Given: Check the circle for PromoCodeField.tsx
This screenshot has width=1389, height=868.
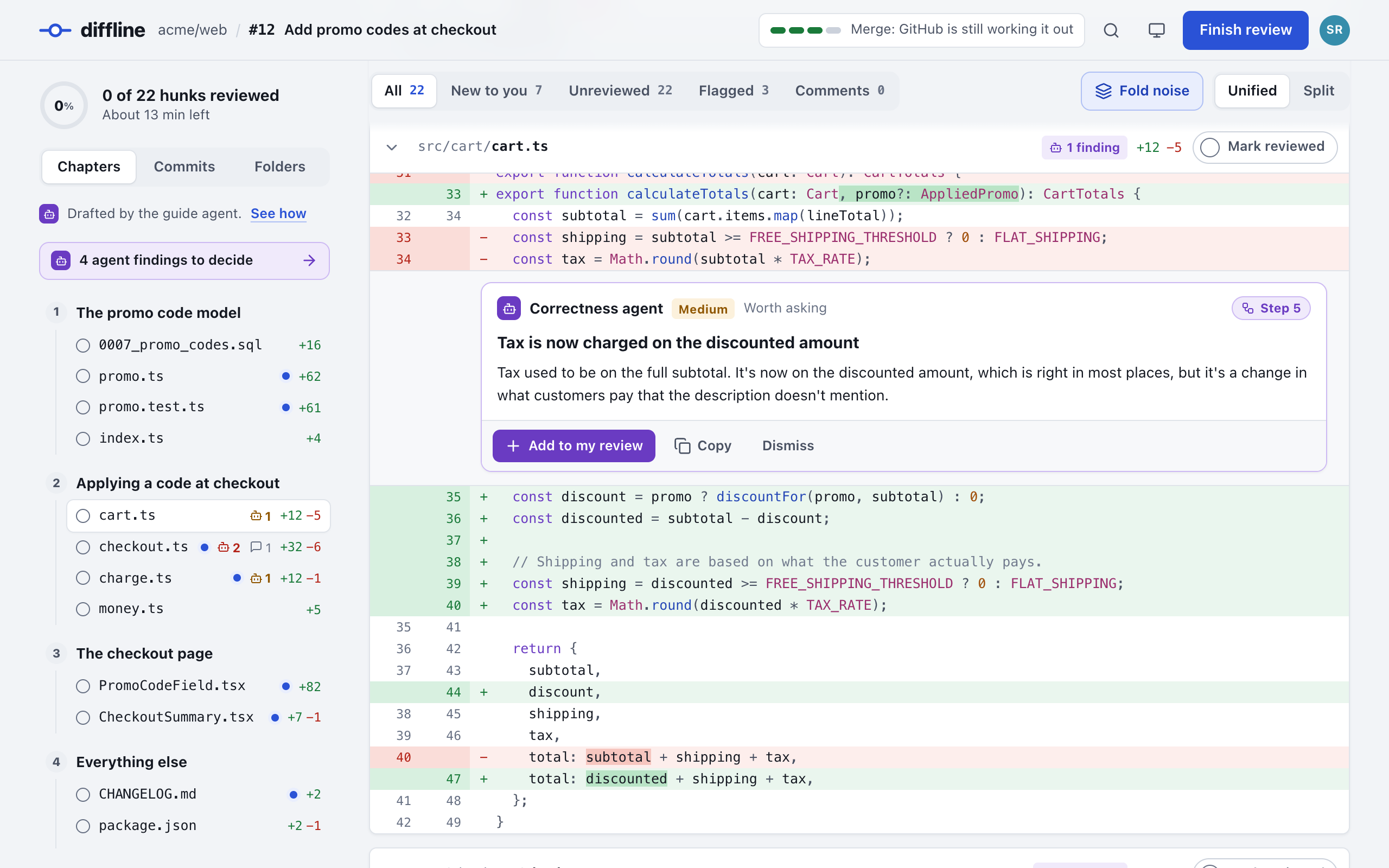Looking at the screenshot, I should point(83,686).
